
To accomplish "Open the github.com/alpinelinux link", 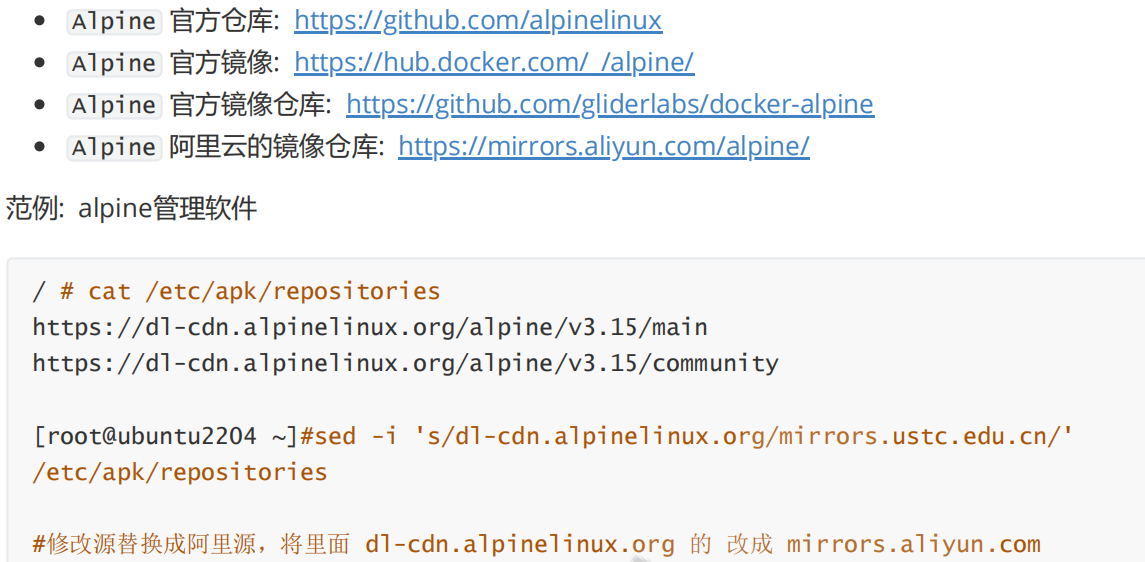I will pyautogui.click(x=477, y=20).
